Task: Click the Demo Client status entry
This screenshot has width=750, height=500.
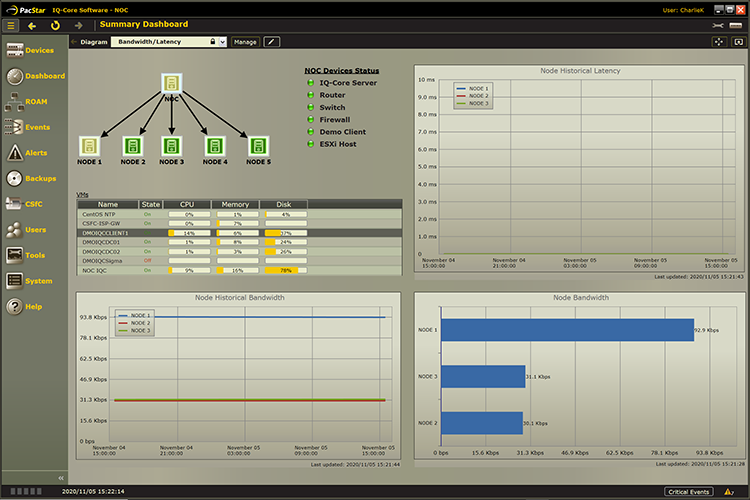Action: 337,132
